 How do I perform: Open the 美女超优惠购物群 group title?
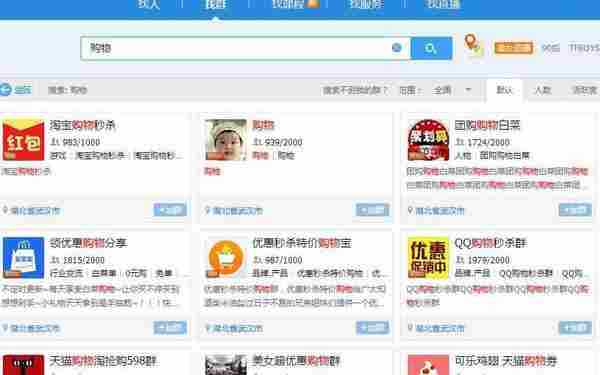pyautogui.click(x=296, y=361)
